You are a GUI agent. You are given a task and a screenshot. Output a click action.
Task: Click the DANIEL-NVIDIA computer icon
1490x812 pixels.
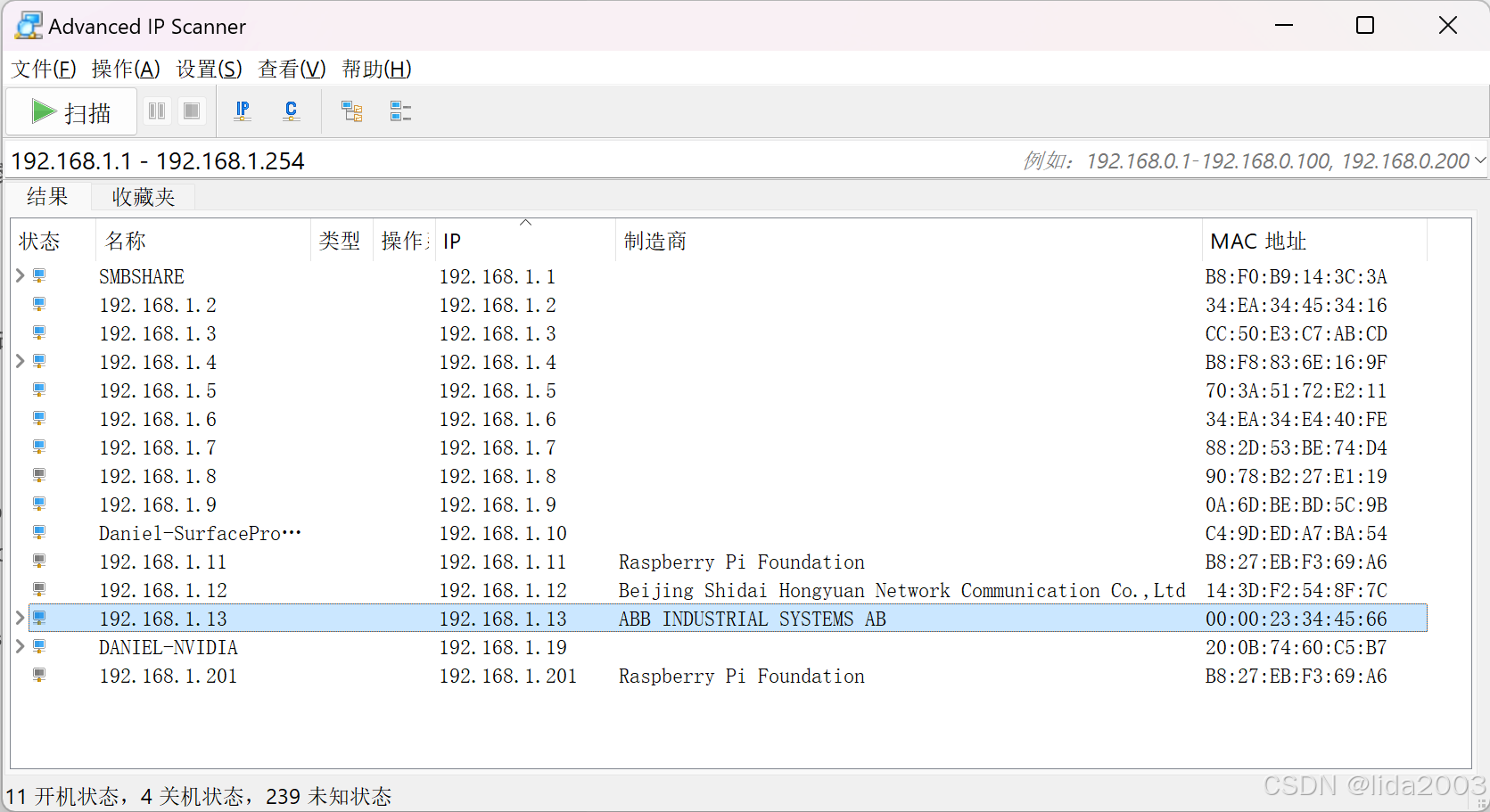[x=39, y=647]
